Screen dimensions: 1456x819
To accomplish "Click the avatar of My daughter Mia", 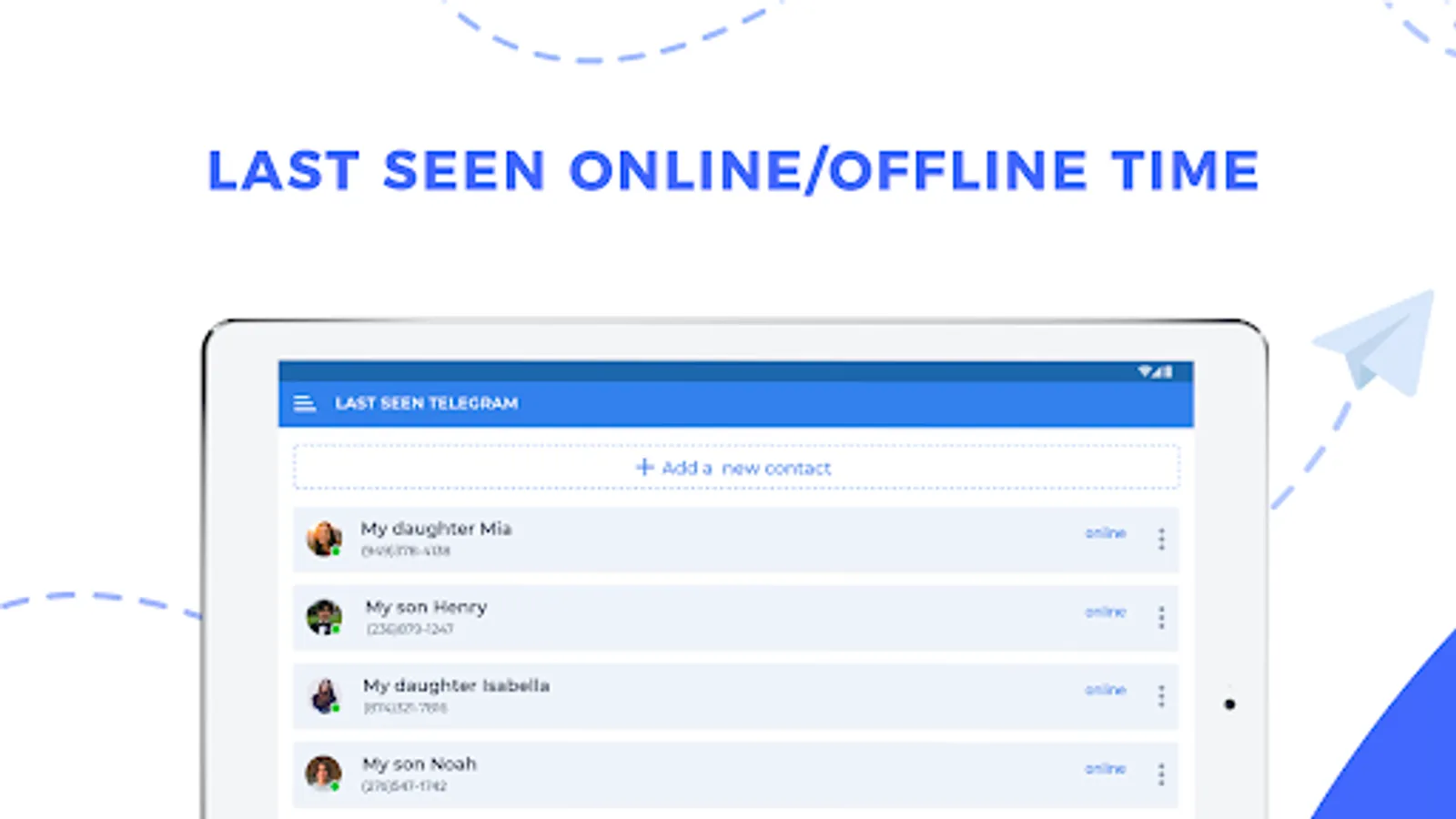I will pos(324,539).
